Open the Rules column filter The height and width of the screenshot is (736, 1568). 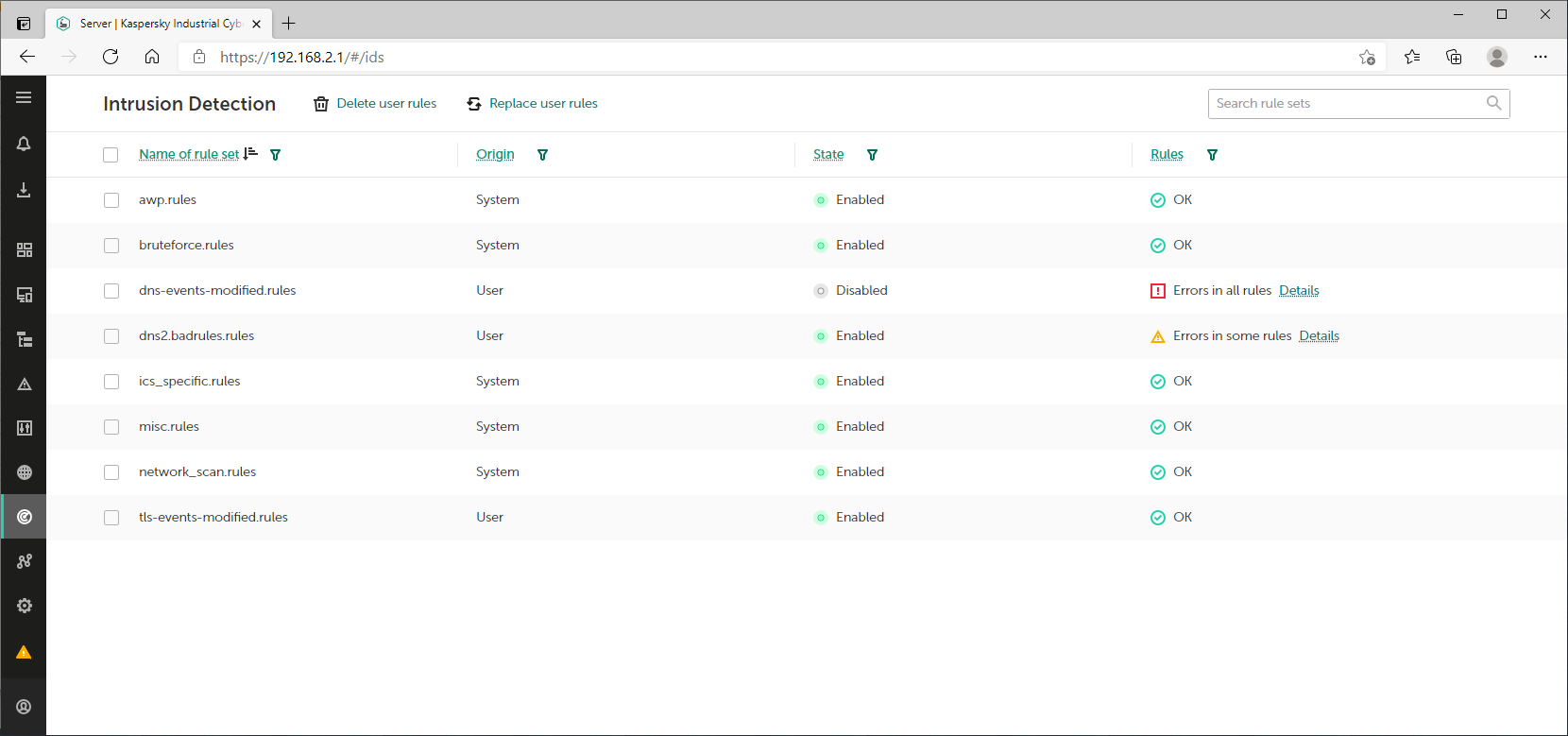tap(1212, 155)
